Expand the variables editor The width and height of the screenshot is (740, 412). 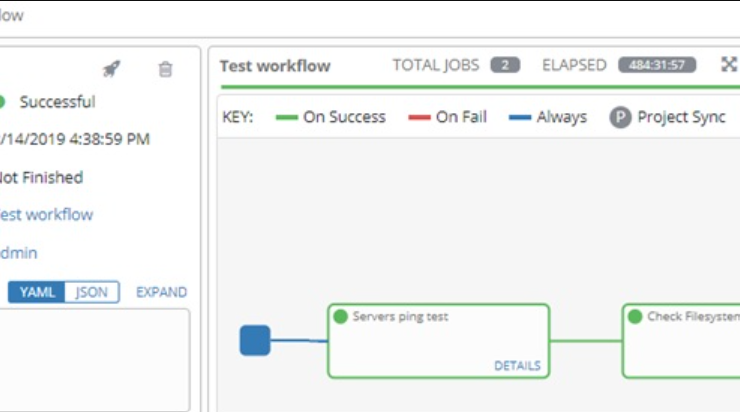tap(161, 292)
